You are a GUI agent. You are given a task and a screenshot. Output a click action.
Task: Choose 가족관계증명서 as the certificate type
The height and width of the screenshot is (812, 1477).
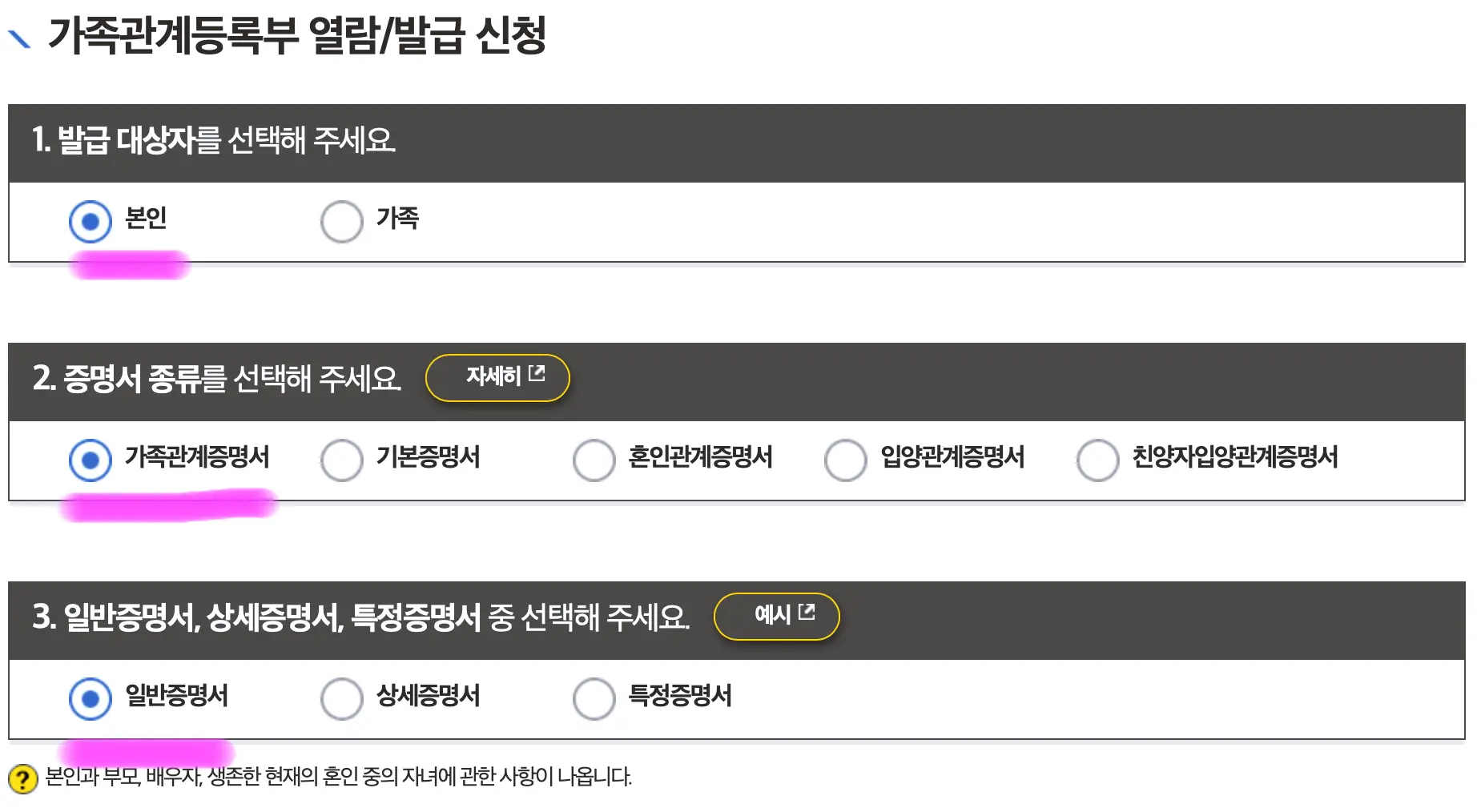coord(91,459)
